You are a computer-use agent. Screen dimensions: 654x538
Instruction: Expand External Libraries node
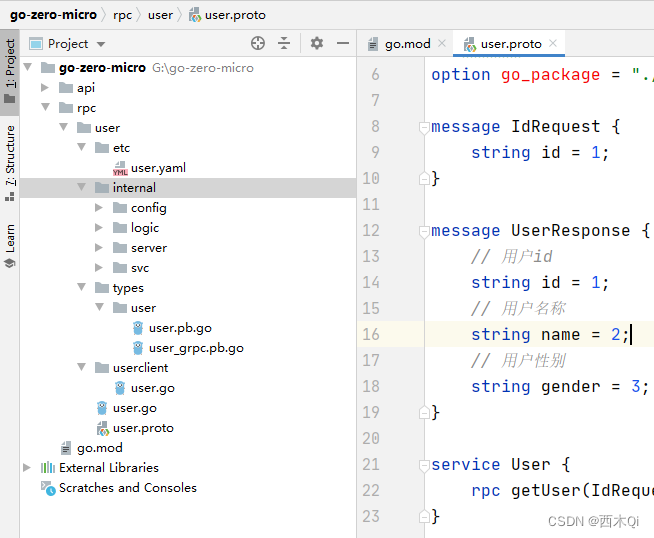point(27,468)
